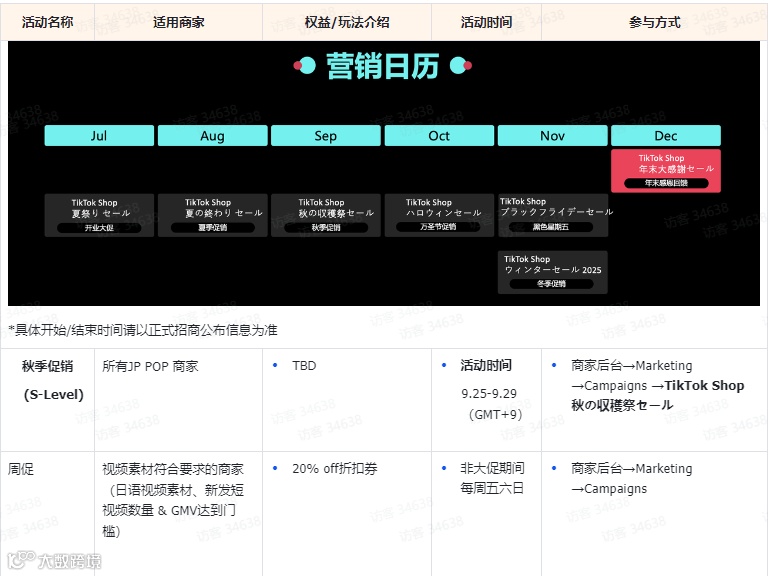Open the ハロウィンセール campaign card
The height and width of the screenshot is (576, 768).
(x=439, y=216)
